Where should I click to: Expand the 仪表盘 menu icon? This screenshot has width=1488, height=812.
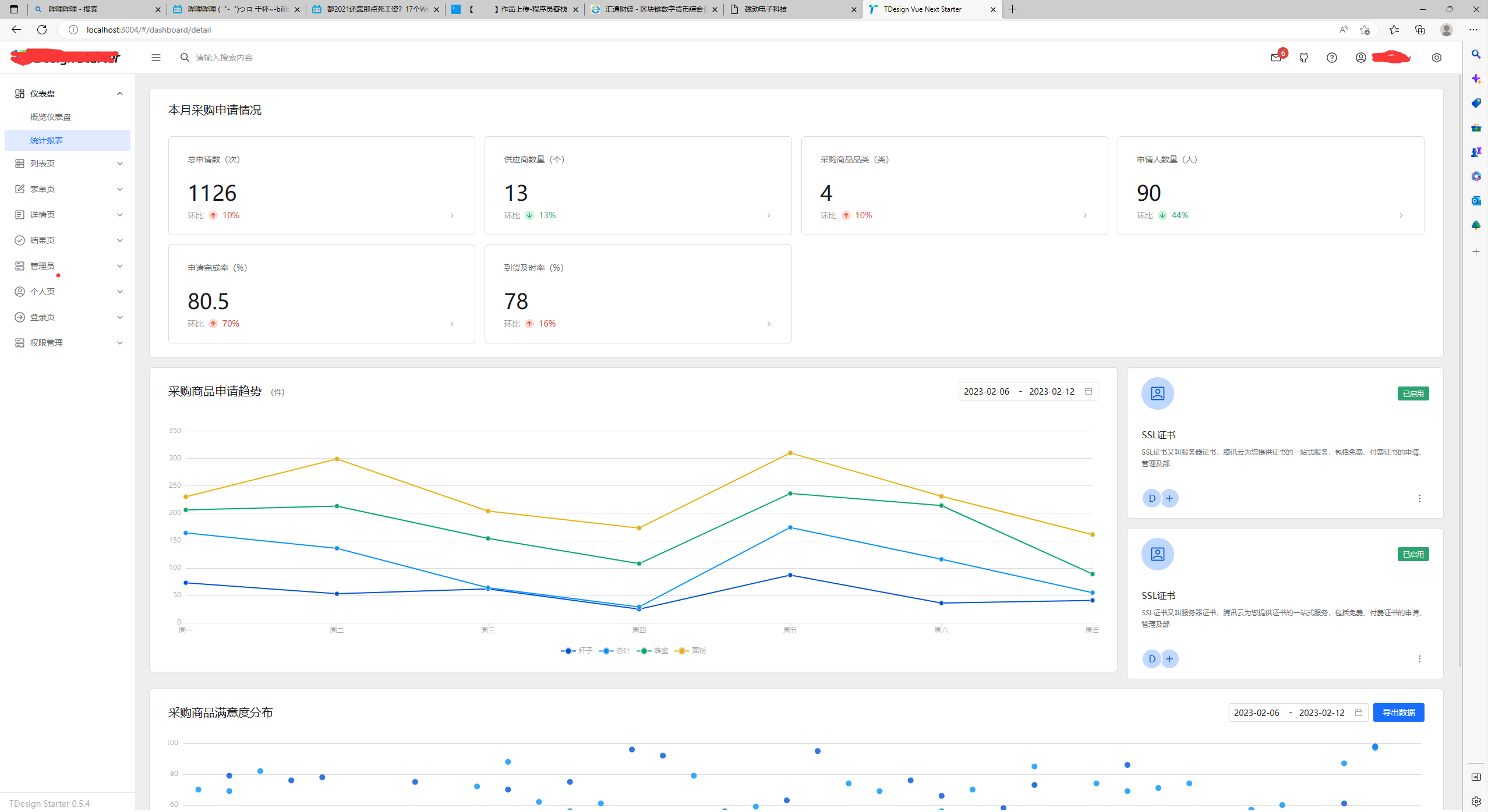[x=20, y=94]
